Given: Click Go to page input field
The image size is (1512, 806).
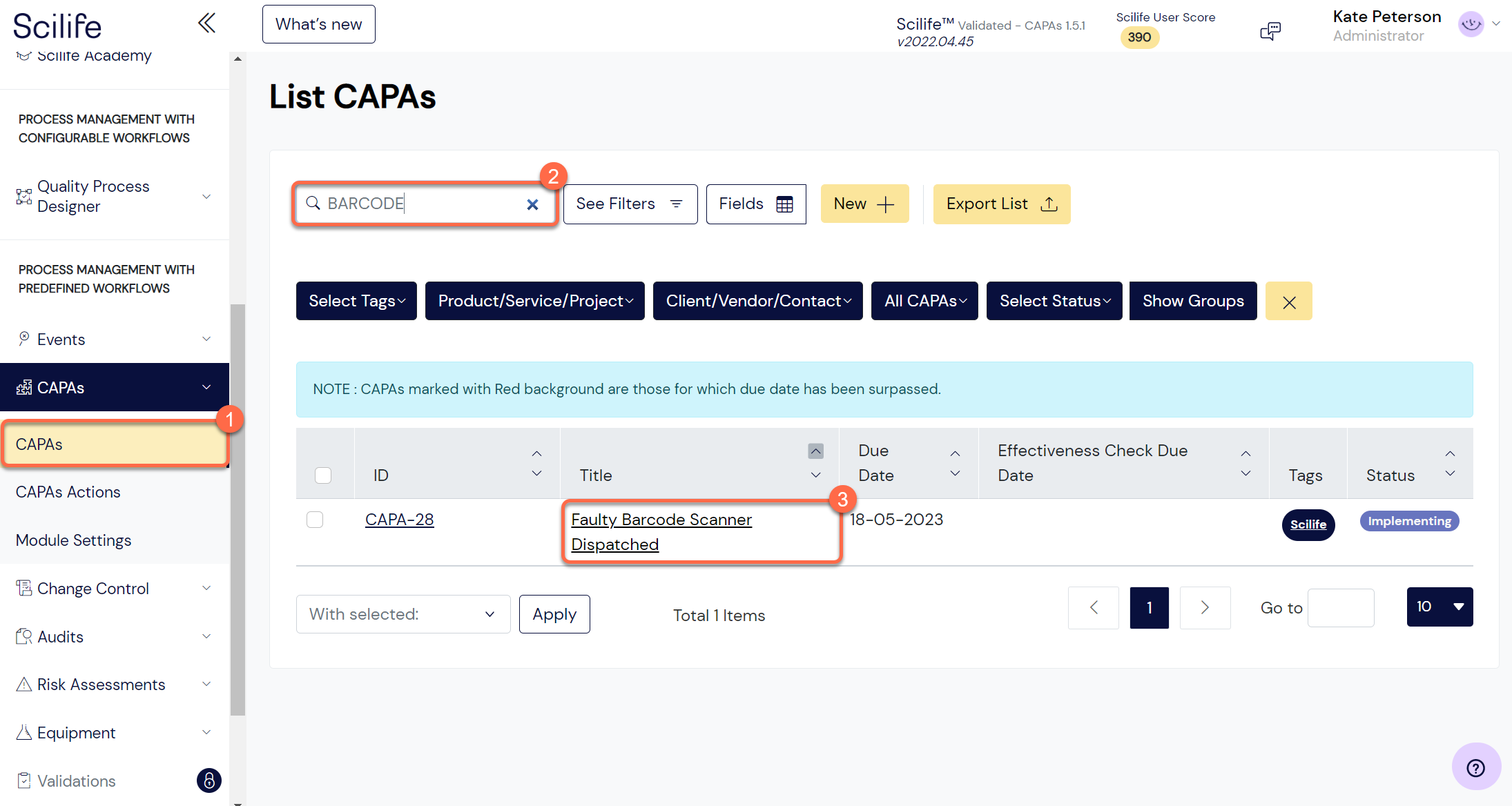Looking at the screenshot, I should click(1340, 607).
